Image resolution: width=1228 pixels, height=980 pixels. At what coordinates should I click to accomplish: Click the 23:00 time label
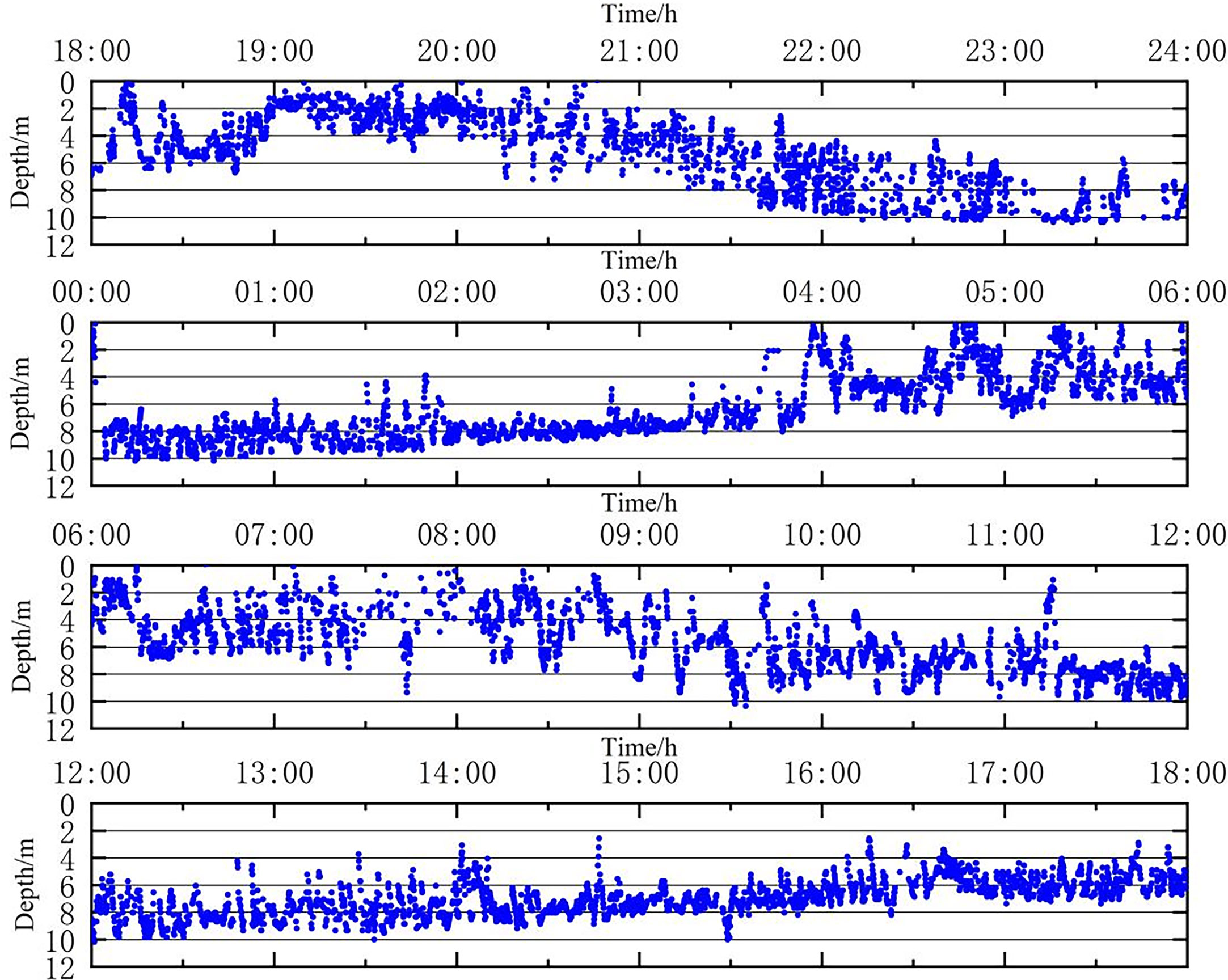click(x=1005, y=51)
